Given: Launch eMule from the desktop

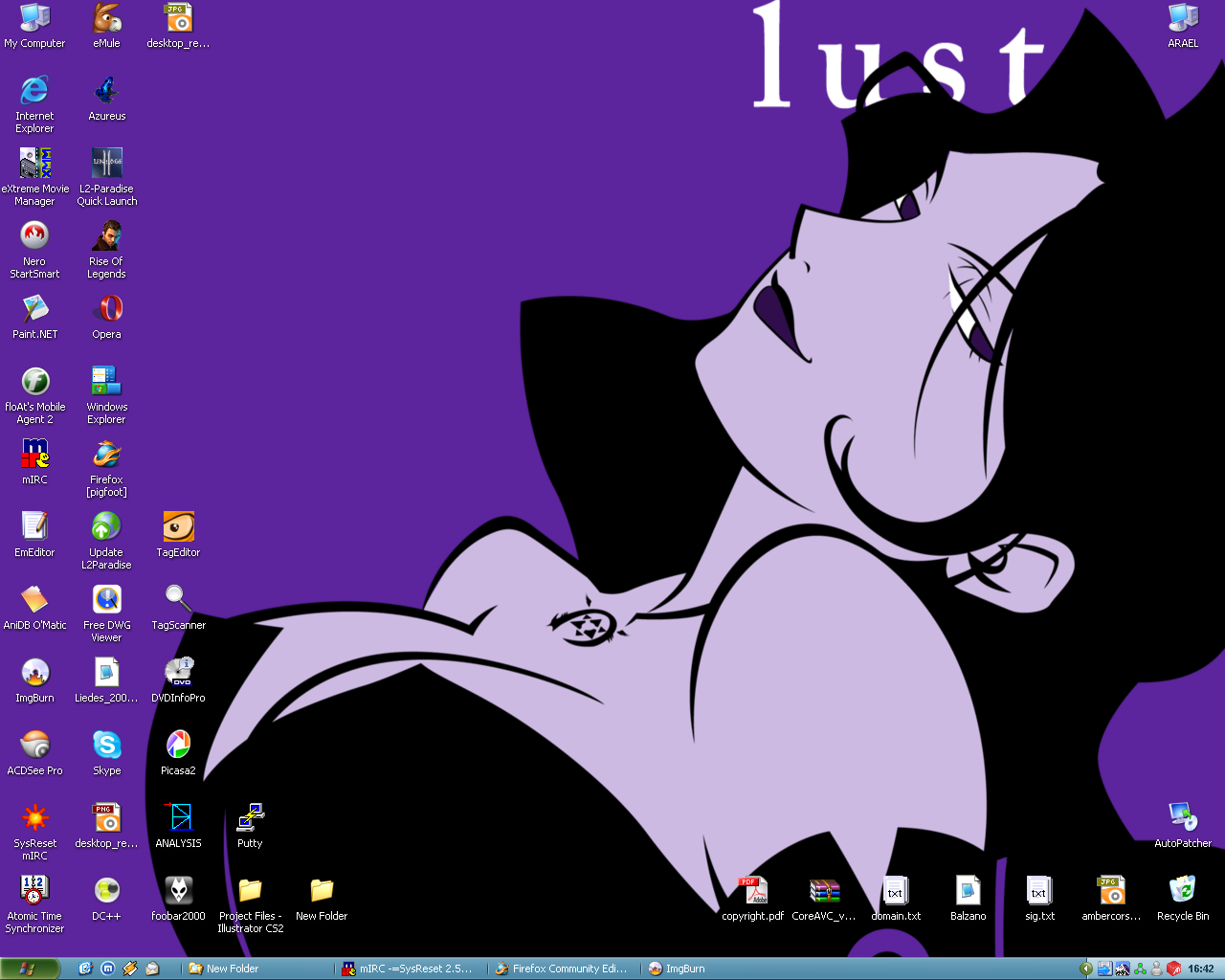Looking at the screenshot, I should point(106,26).
